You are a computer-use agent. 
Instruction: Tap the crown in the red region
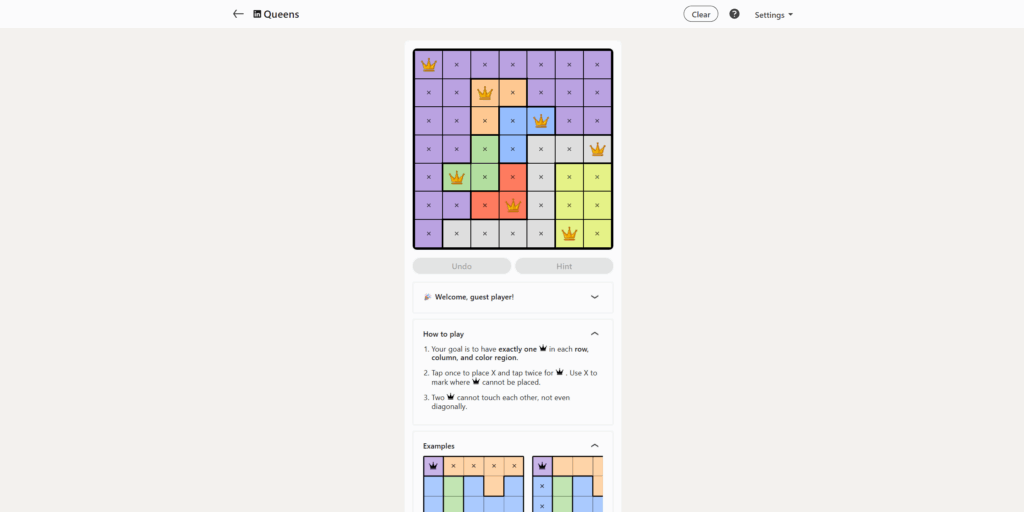(x=513, y=205)
